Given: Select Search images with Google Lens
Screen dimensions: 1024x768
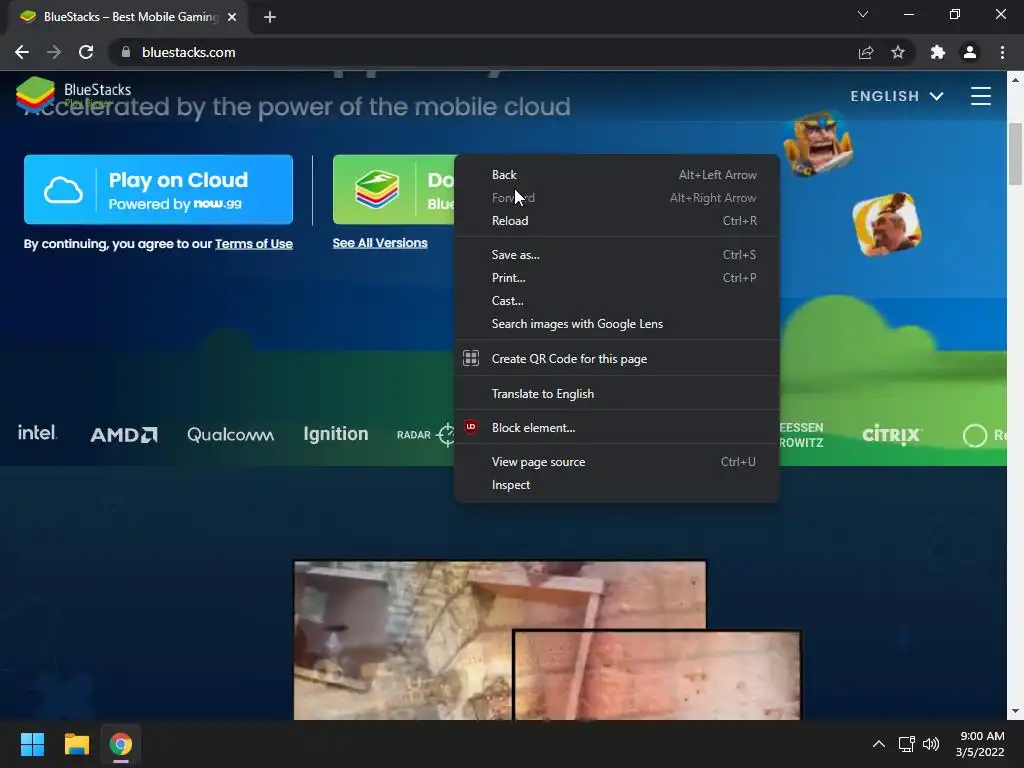Looking at the screenshot, I should point(616,324).
